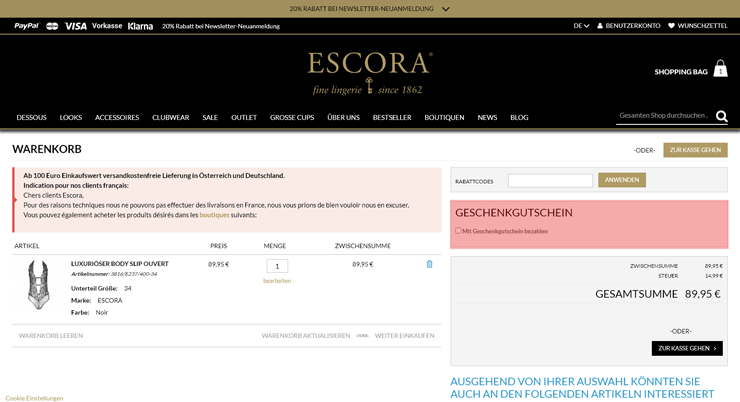Open the Grosse Cups menu
This screenshot has height=402, width=740.
292,117
